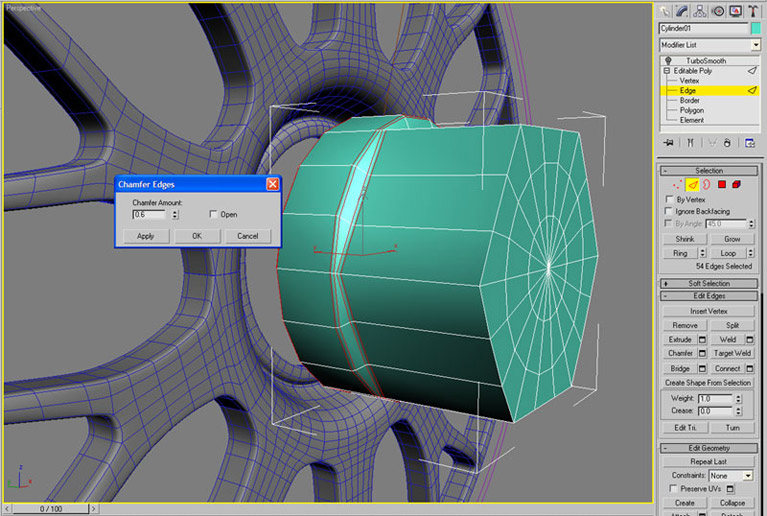The width and height of the screenshot is (767, 516).
Task: Enable the By Vertex checkbox
Action: click(669, 200)
